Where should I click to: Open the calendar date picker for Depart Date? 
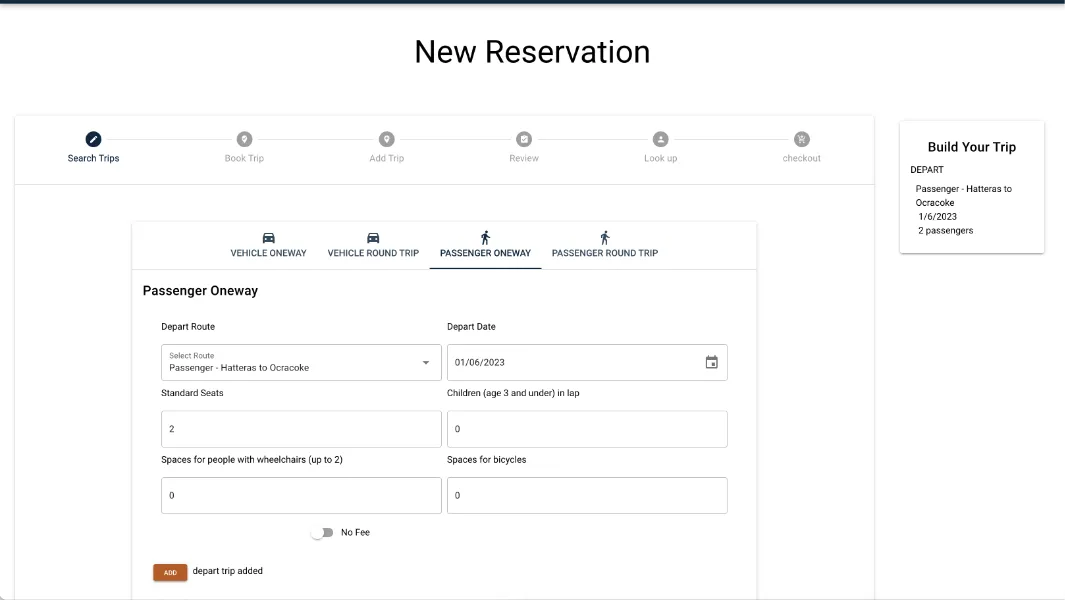click(x=711, y=362)
